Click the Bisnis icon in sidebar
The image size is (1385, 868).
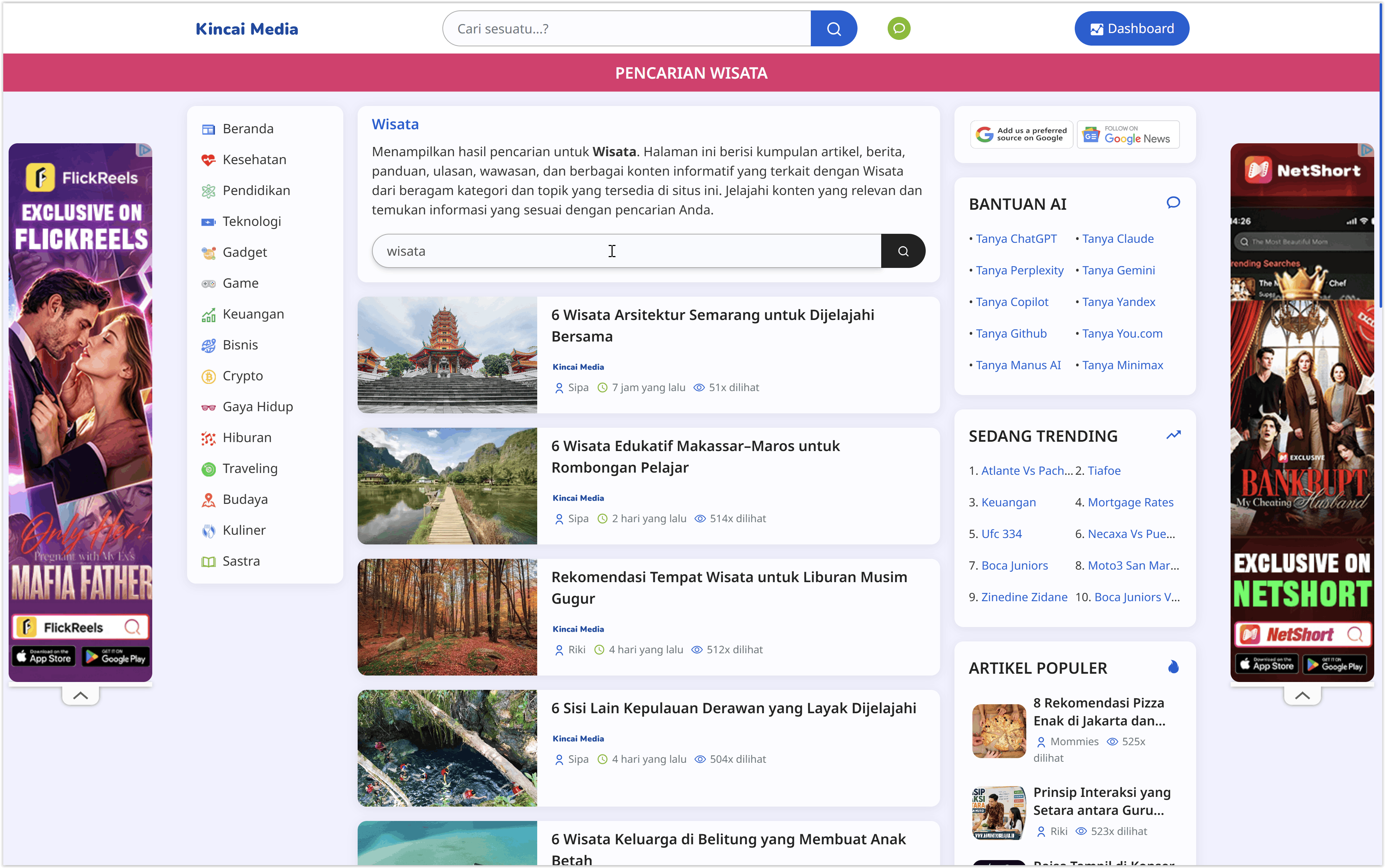(208, 345)
